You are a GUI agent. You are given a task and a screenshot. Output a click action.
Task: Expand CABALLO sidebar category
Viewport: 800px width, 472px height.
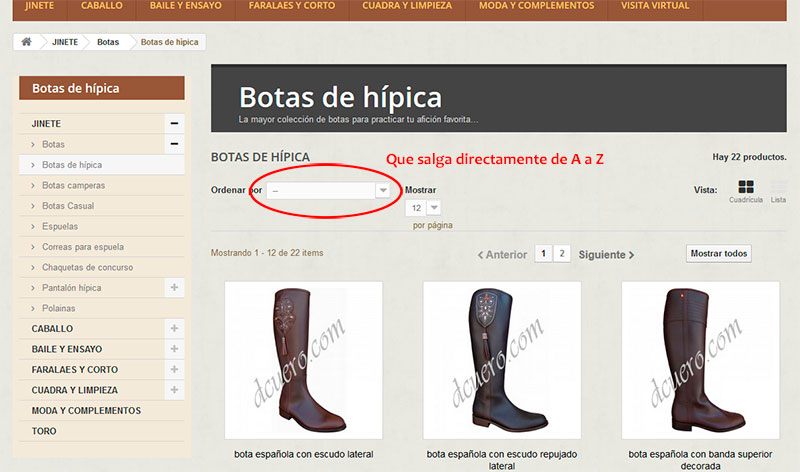point(174,328)
